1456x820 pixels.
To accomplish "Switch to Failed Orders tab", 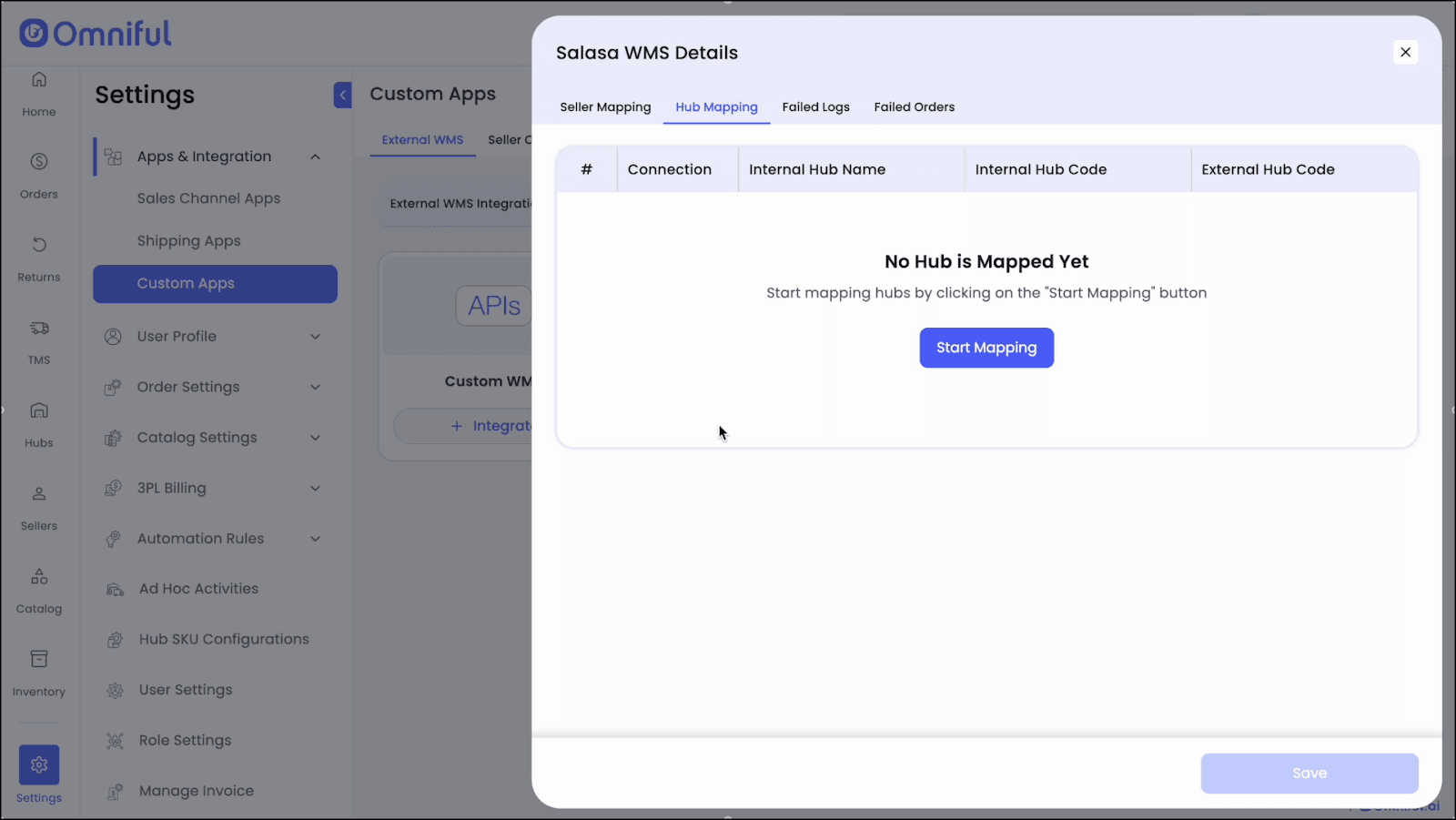I will tap(914, 107).
